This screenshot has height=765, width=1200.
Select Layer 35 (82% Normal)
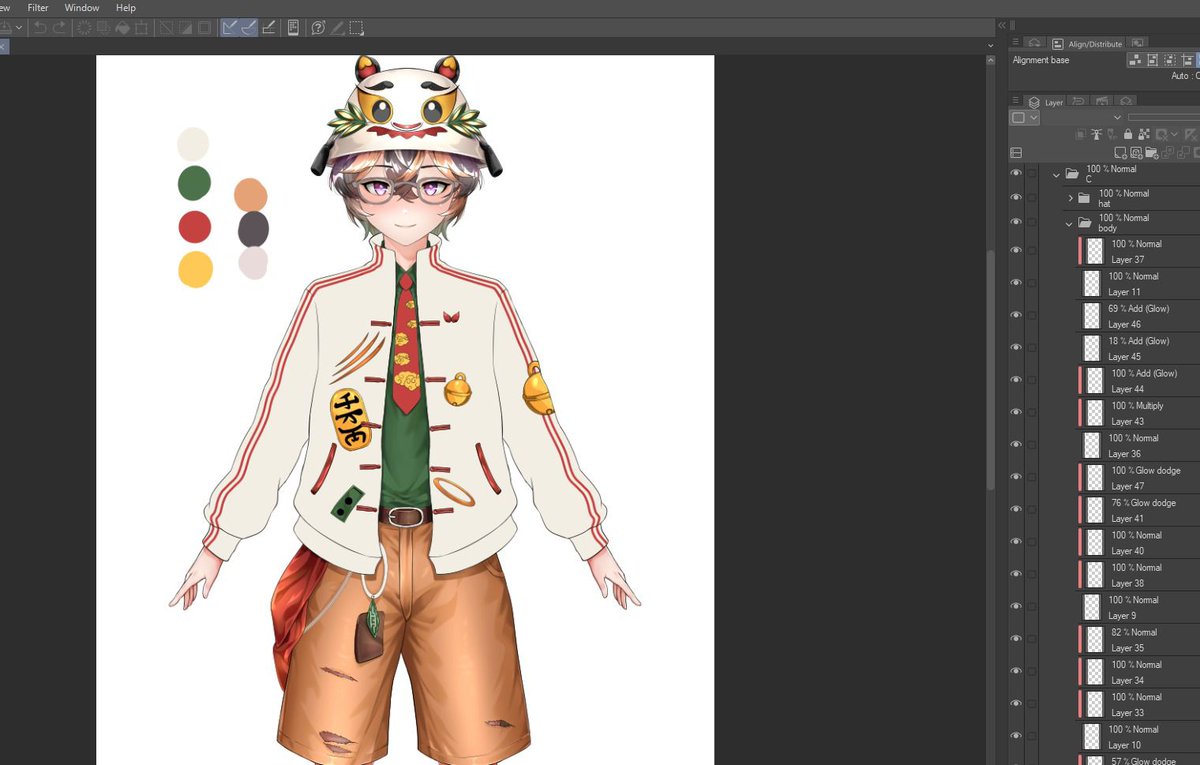[x=1140, y=640]
